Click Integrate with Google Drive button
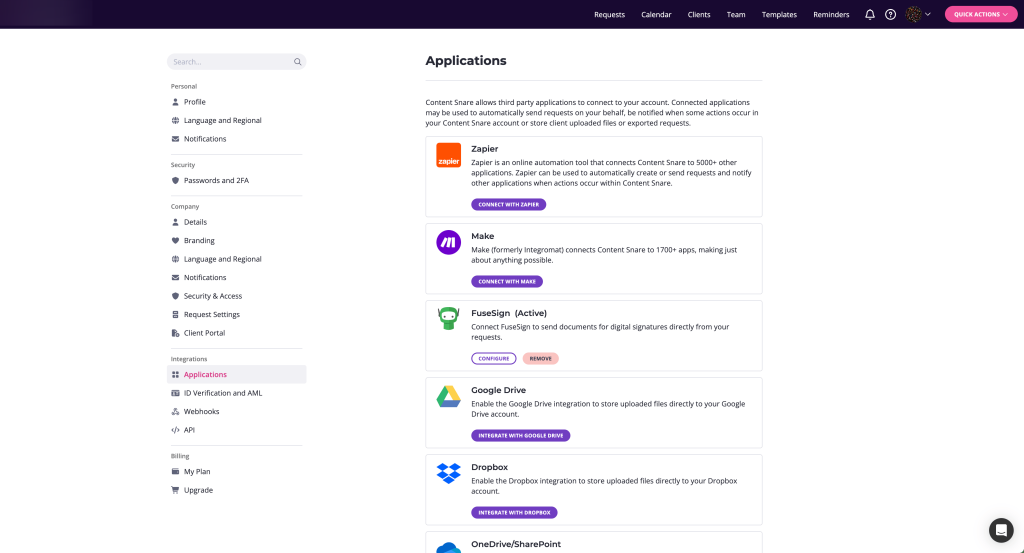1024x553 pixels. 520,435
